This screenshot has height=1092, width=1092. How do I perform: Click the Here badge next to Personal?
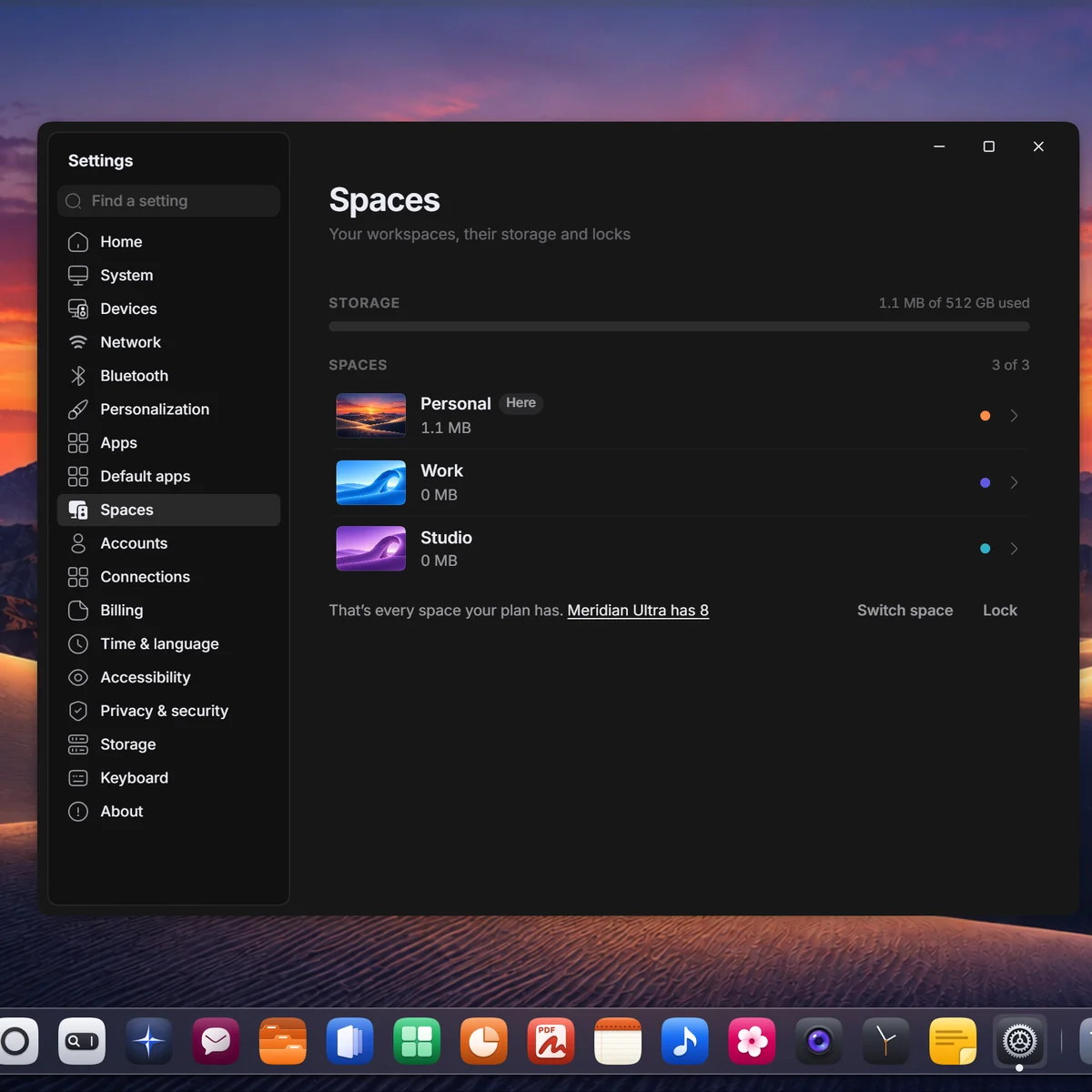point(521,403)
